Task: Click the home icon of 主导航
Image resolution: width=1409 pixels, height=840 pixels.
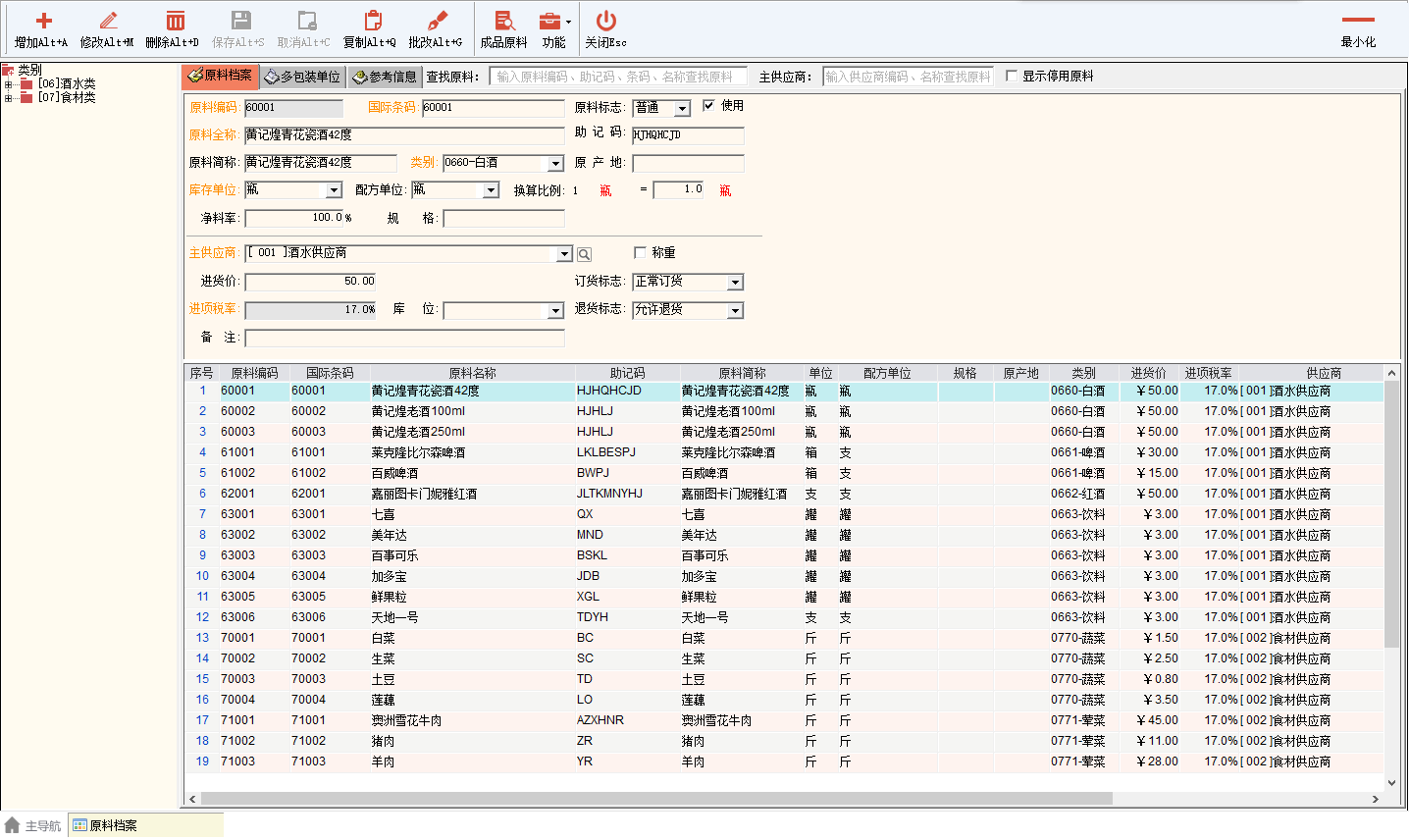Action: (x=12, y=825)
